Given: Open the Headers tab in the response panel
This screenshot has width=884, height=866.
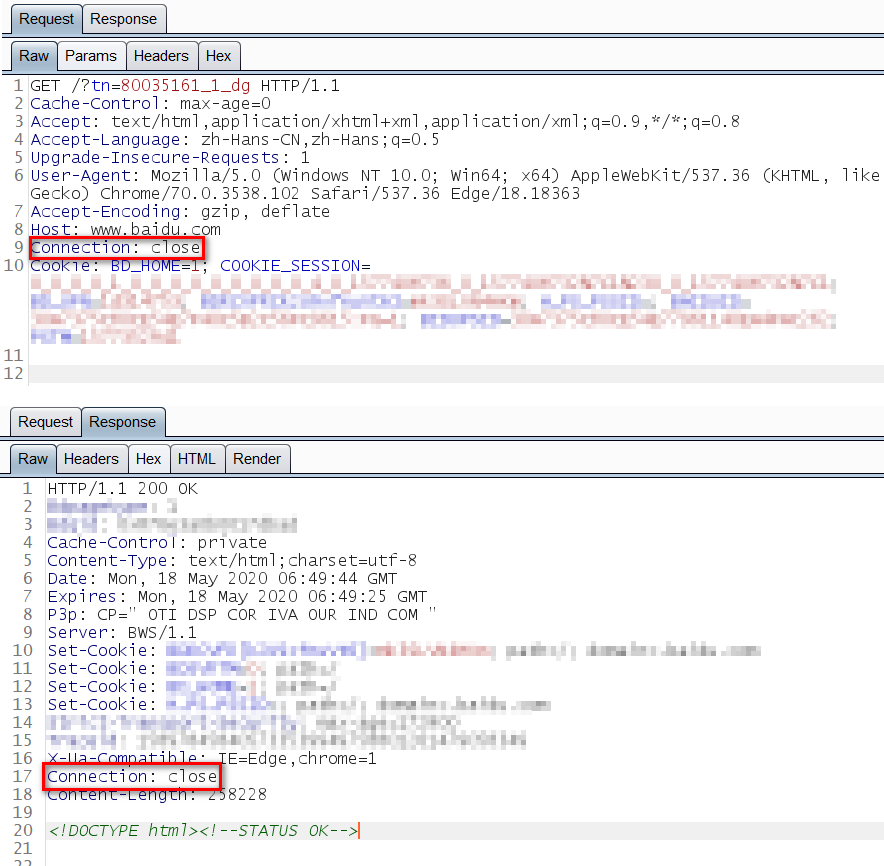Looking at the screenshot, I should pos(91,459).
